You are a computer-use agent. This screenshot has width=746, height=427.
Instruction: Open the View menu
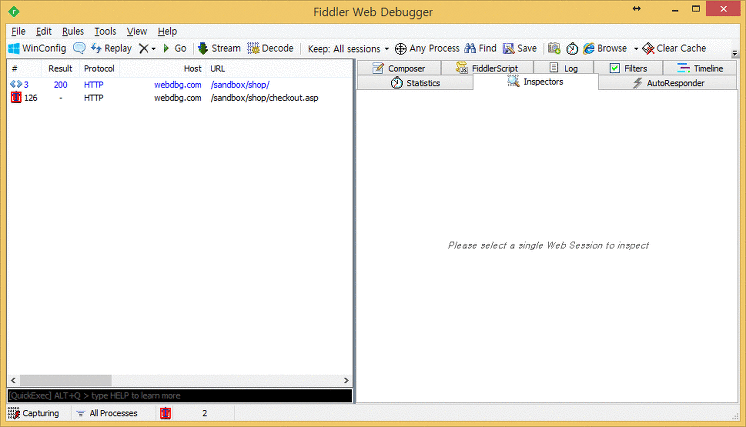tap(137, 31)
